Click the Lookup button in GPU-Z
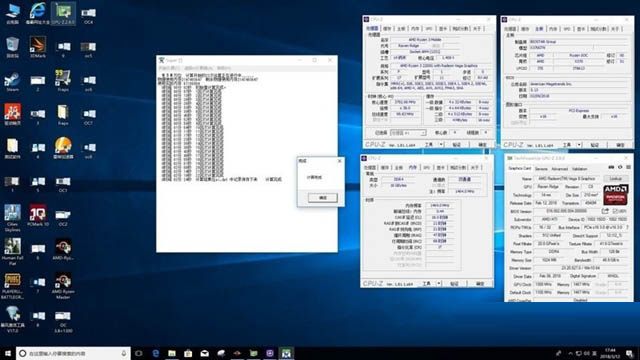Image resolution: width=640 pixels, height=360 pixels. tap(616, 179)
